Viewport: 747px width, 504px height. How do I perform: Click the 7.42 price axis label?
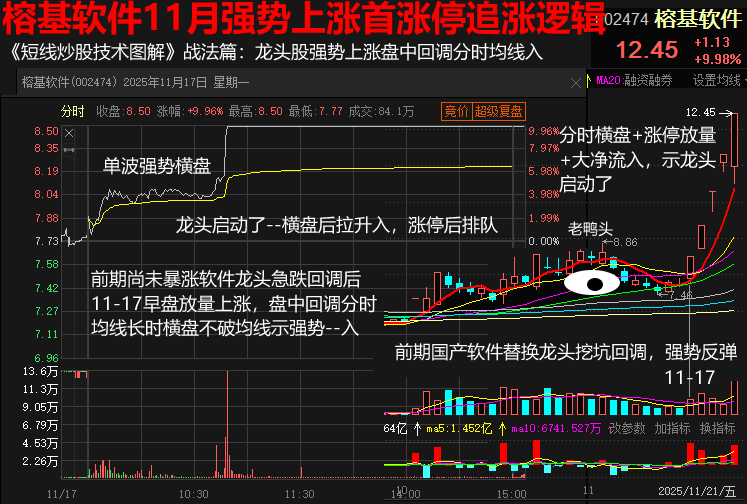point(46,288)
